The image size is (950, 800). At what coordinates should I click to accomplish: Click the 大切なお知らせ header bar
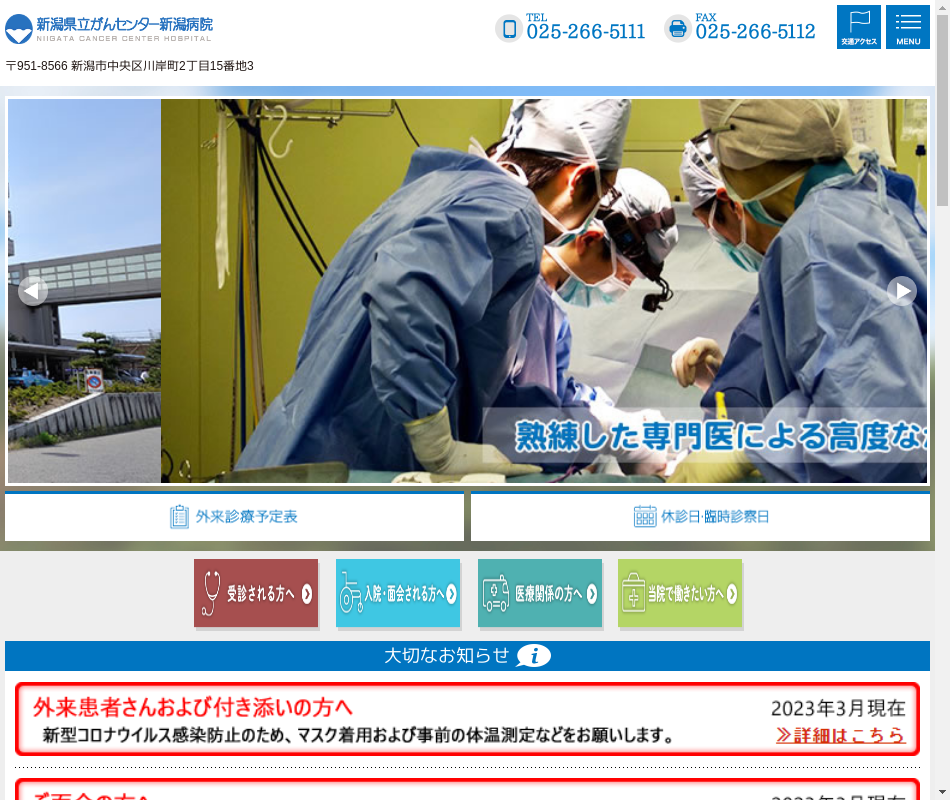467,656
